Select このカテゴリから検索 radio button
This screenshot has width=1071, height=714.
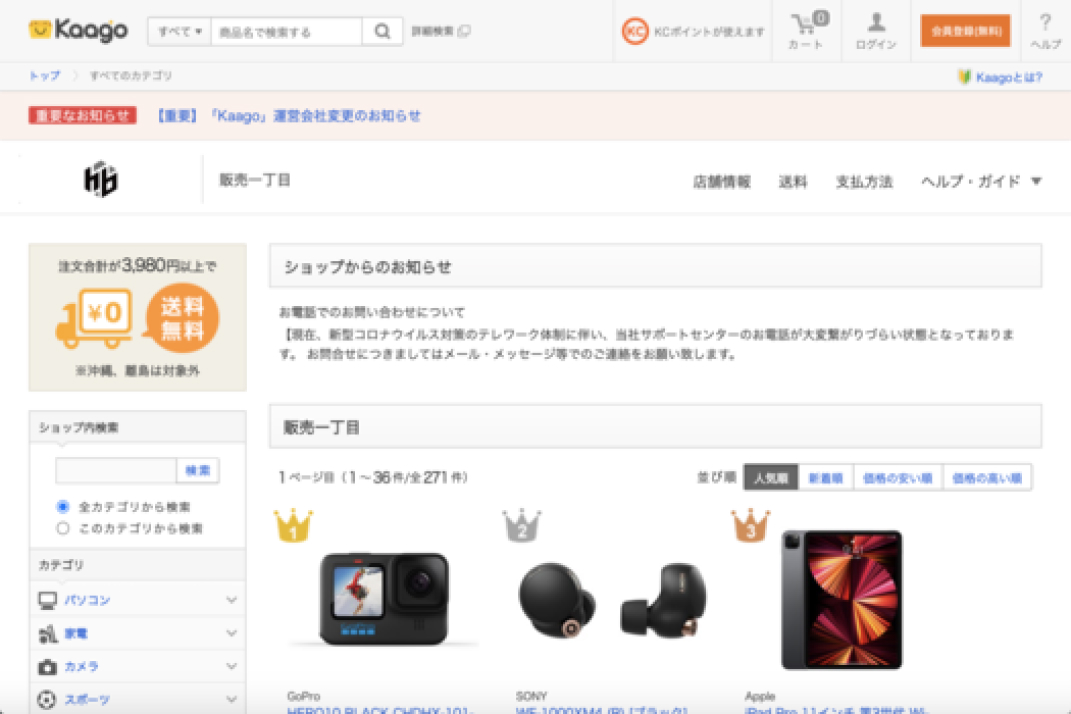pos(63,528)
